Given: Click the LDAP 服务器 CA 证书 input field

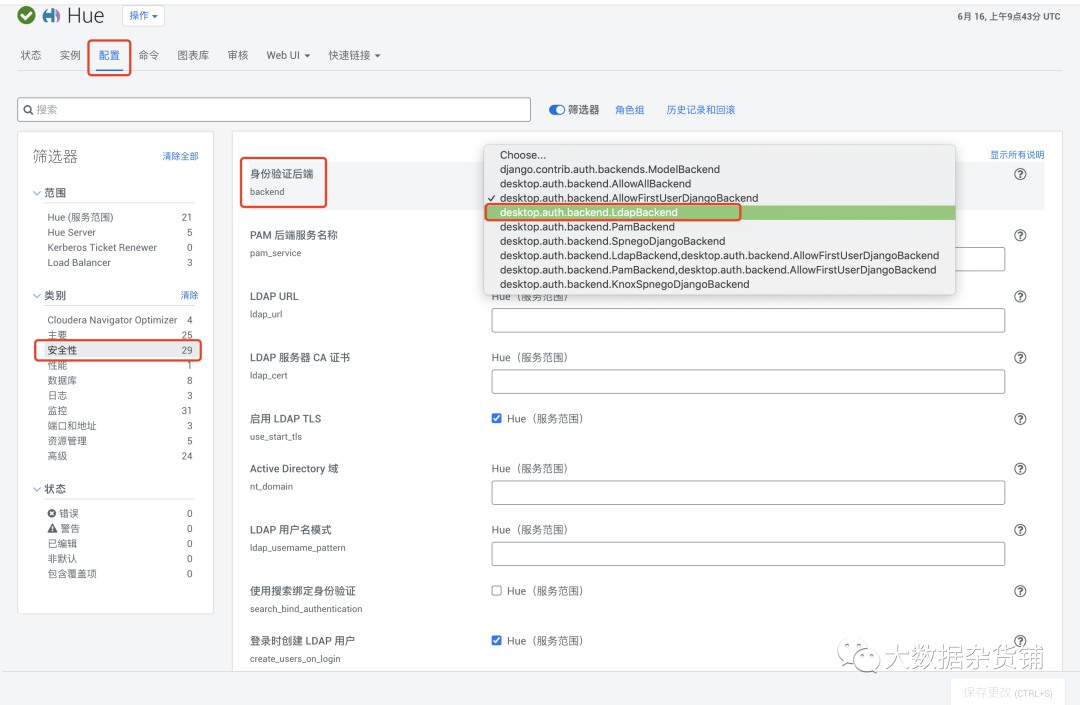Looking at the screenshot, I should (x=748, y=381).
